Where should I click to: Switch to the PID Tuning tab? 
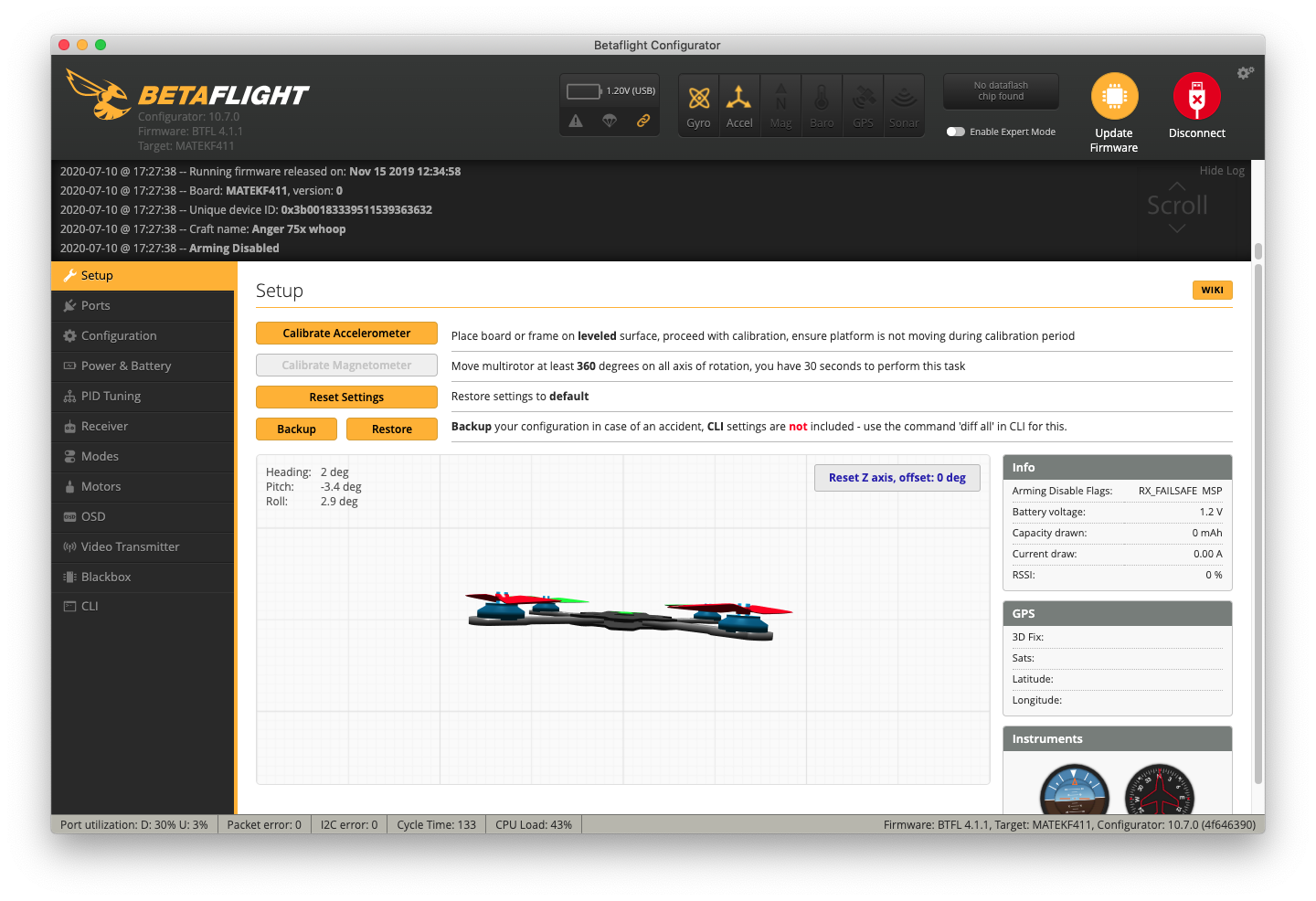click(x=143, y=397)
